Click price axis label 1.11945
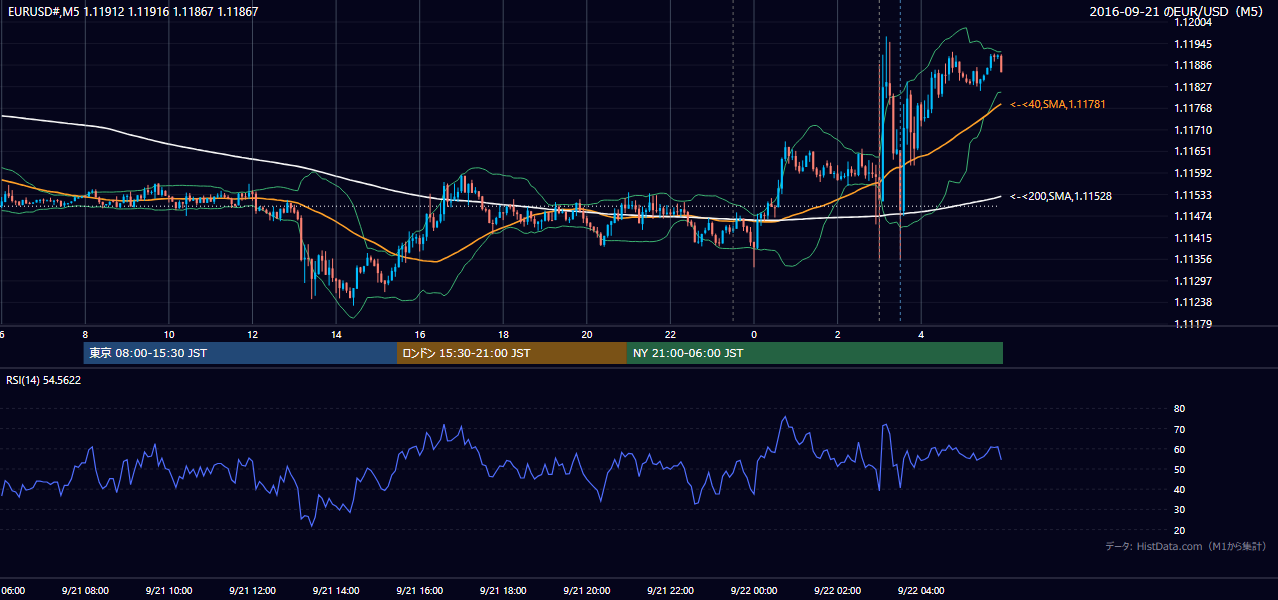 tap(1195, 44)
